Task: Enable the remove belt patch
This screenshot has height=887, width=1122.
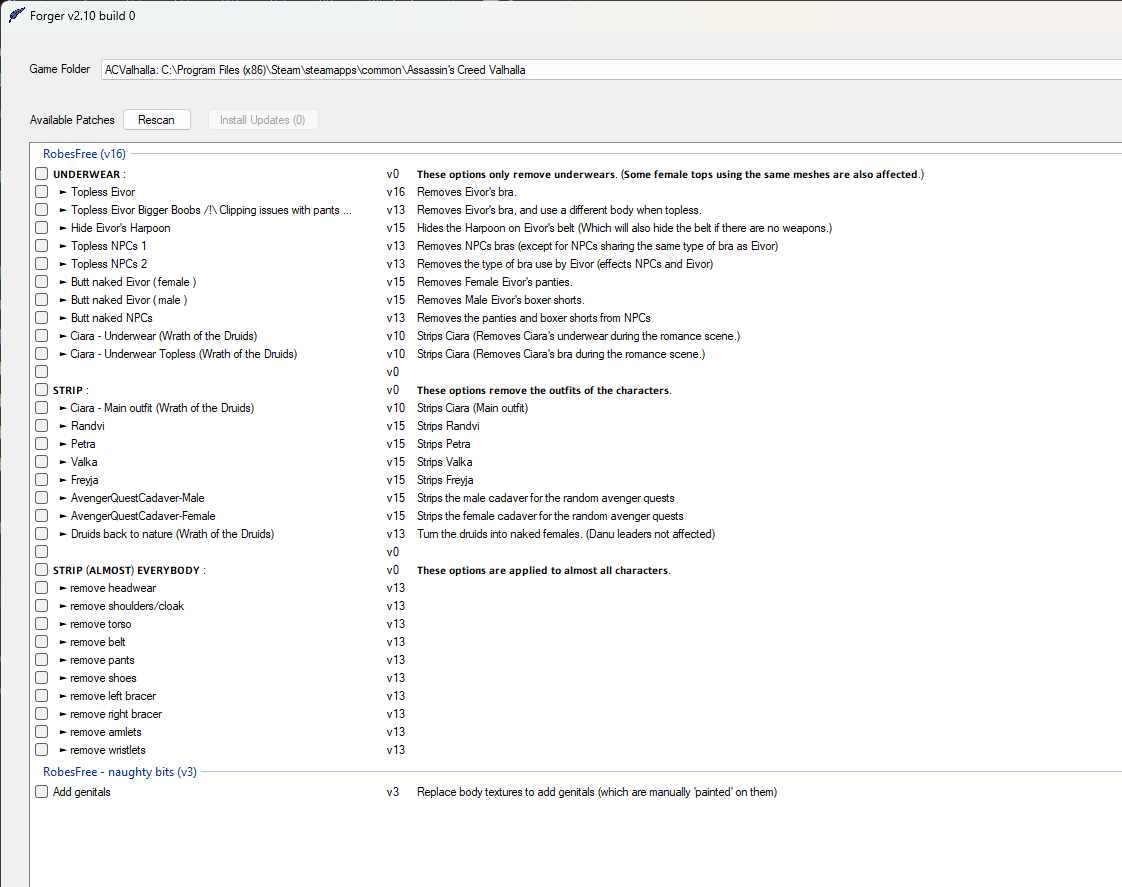Action: coord(42,642)
